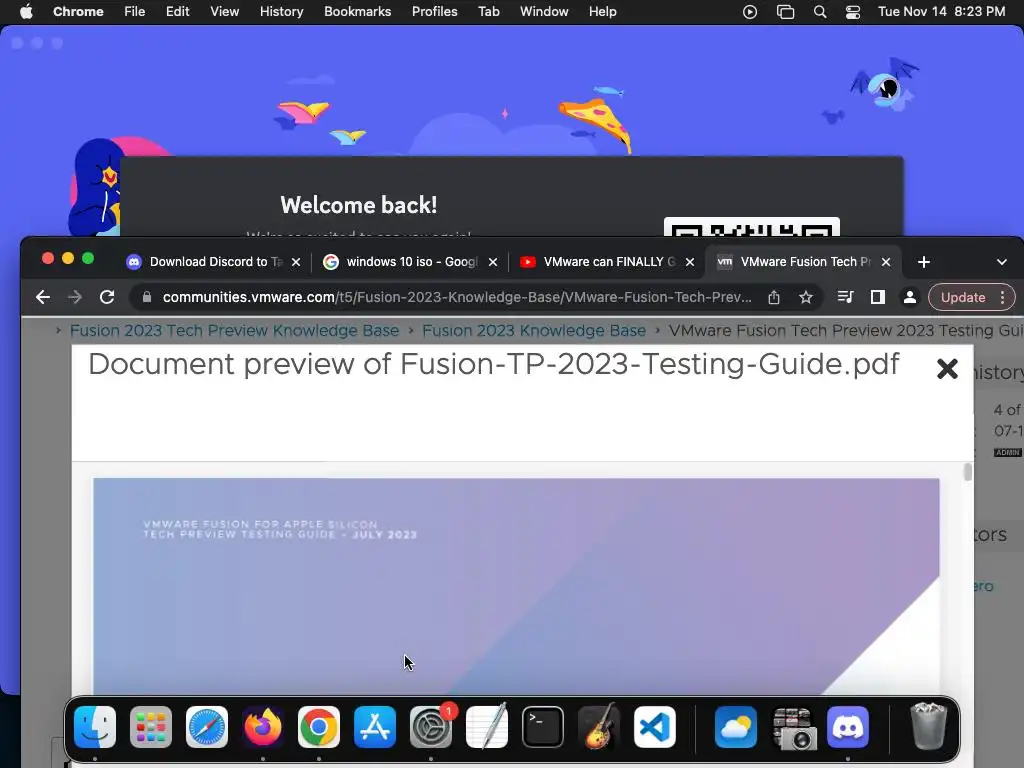Share this page from address bar
This screenshot has height=768, width=1024.
point(774,297)
